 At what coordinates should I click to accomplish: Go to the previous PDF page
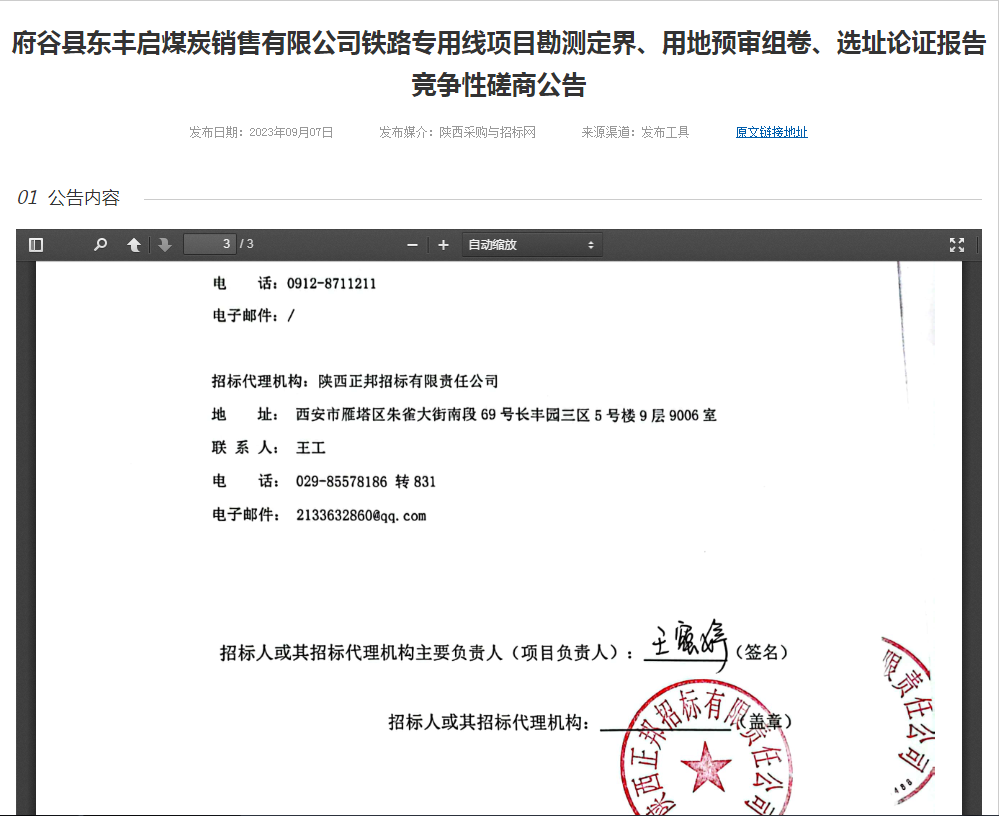point(134,245)
